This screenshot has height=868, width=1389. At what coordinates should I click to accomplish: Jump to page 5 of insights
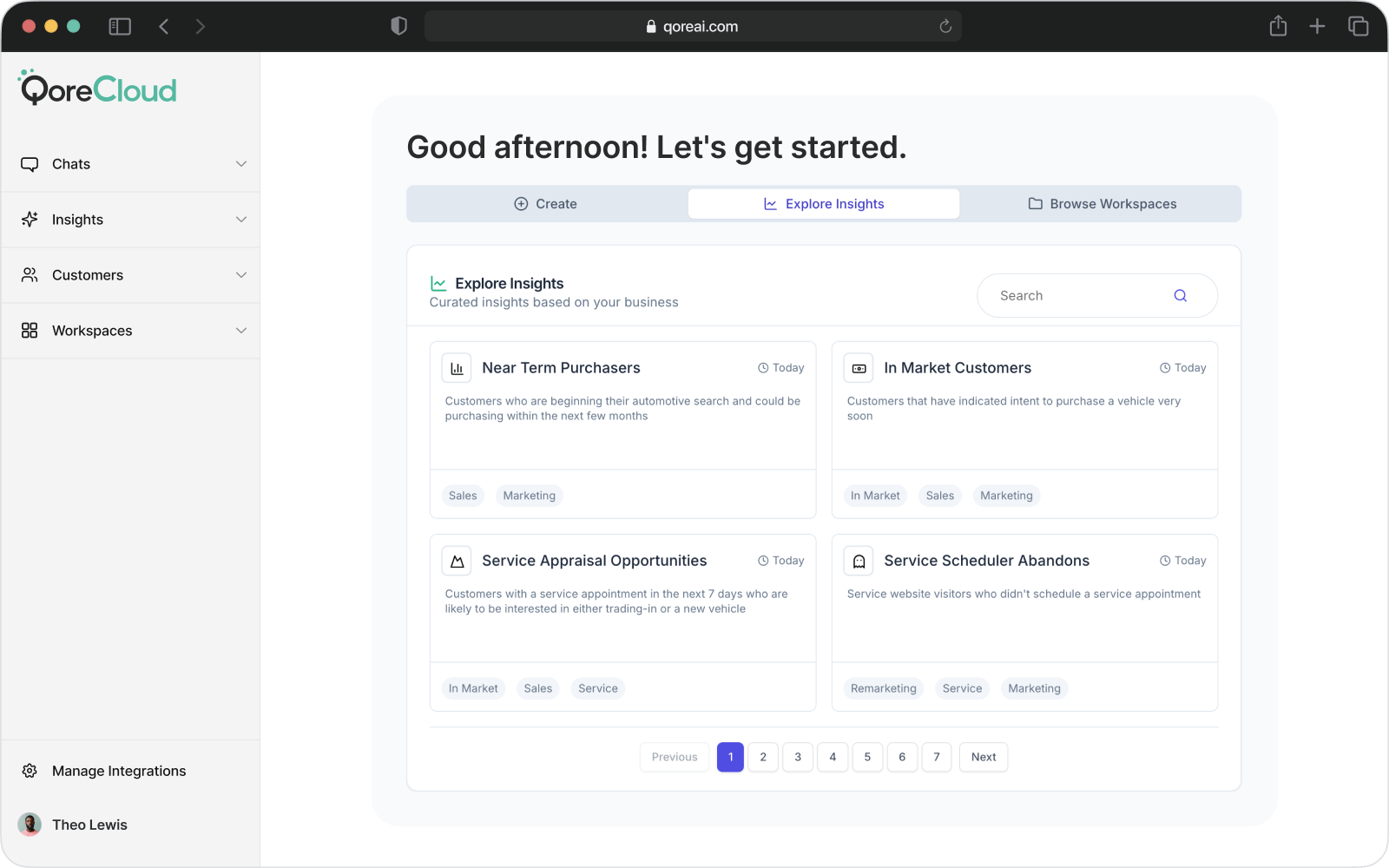867,757
